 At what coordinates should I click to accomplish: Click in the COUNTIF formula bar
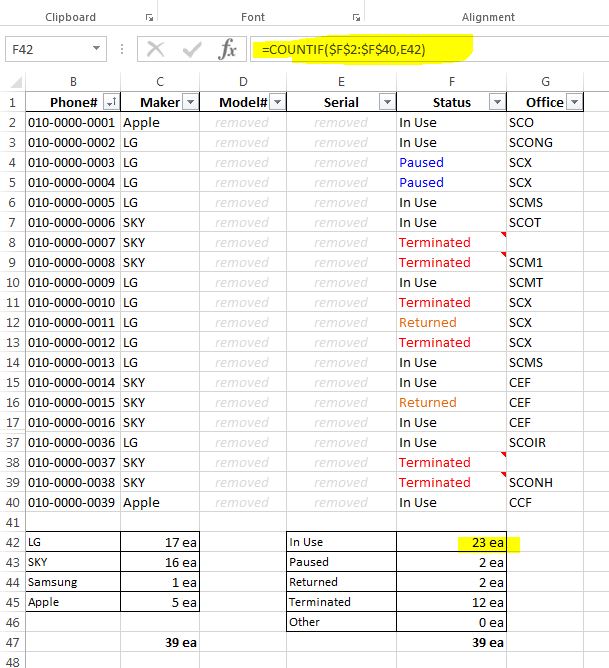420,49
